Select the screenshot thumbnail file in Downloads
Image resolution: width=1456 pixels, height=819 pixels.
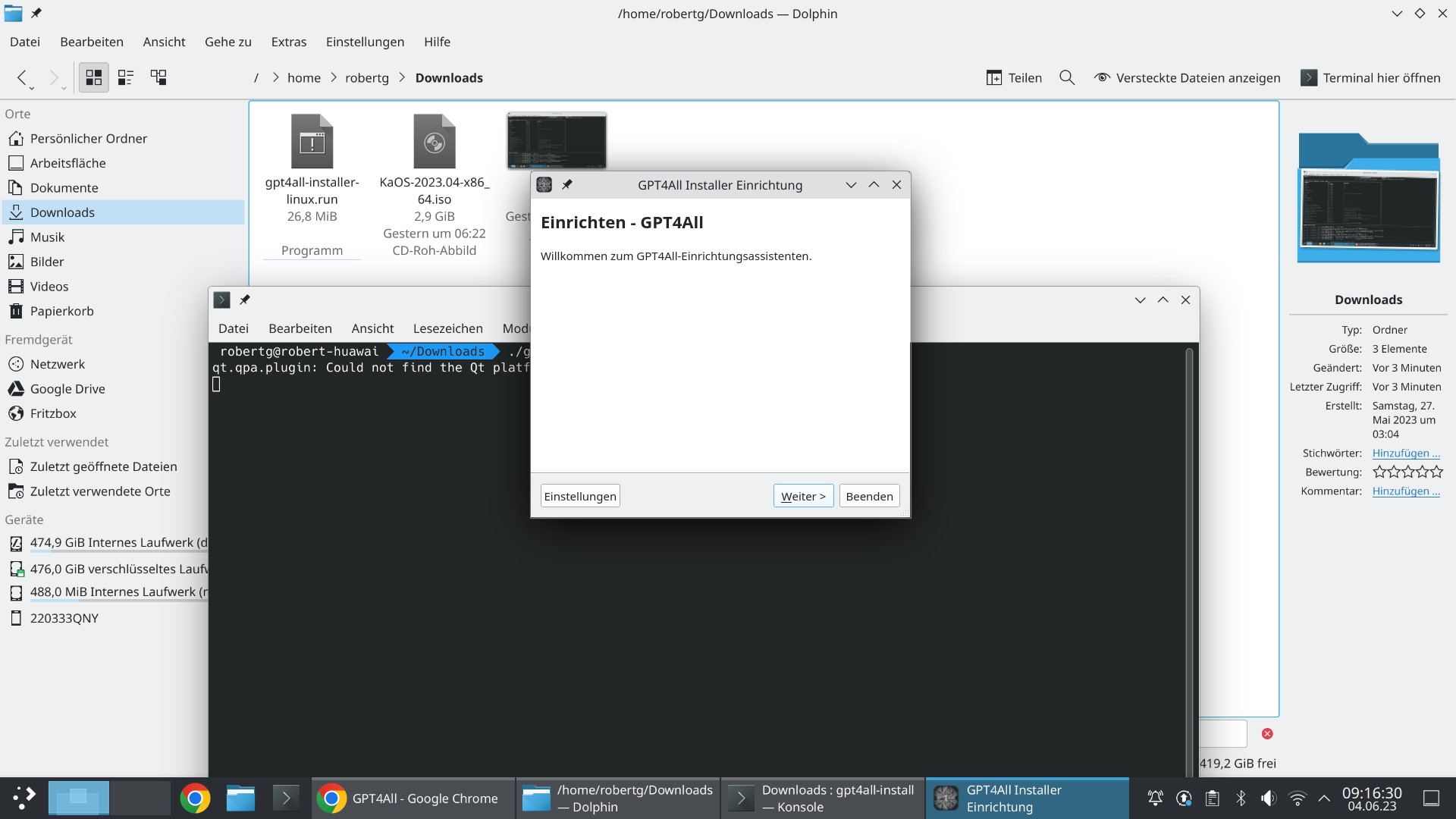(x=557, y=141)
